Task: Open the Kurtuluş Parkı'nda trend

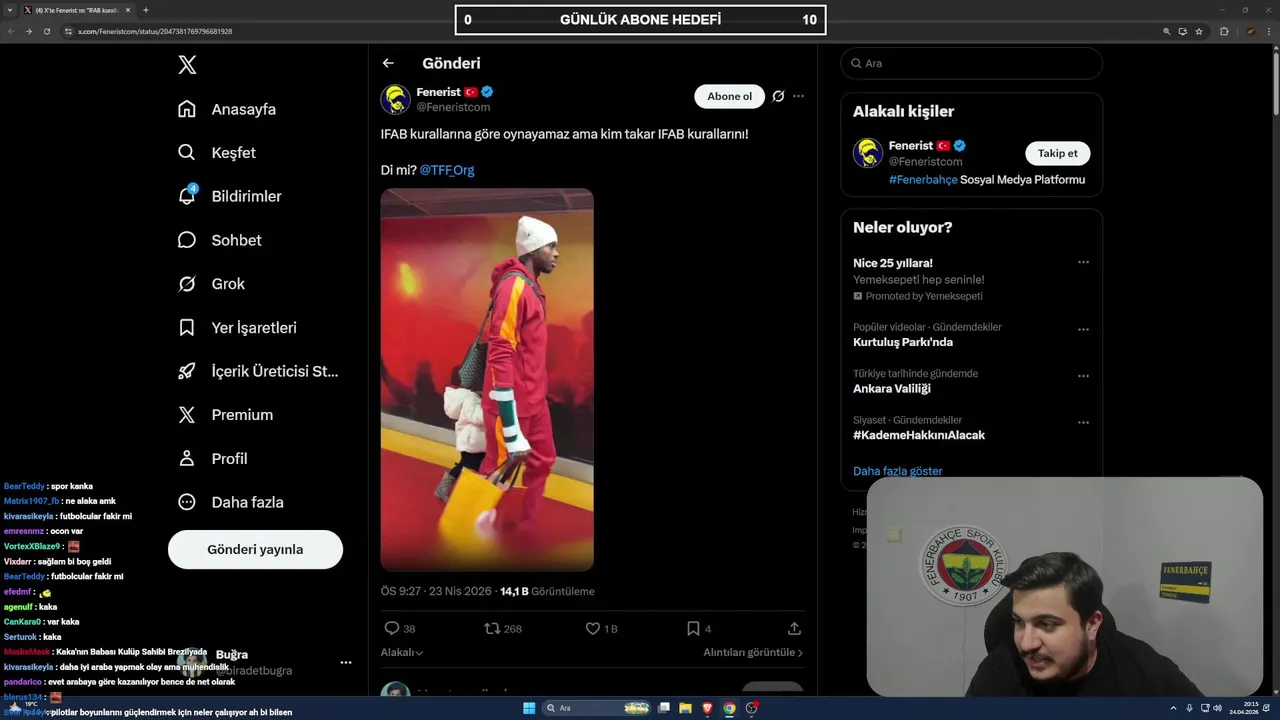Action: [x=903, y=342]
